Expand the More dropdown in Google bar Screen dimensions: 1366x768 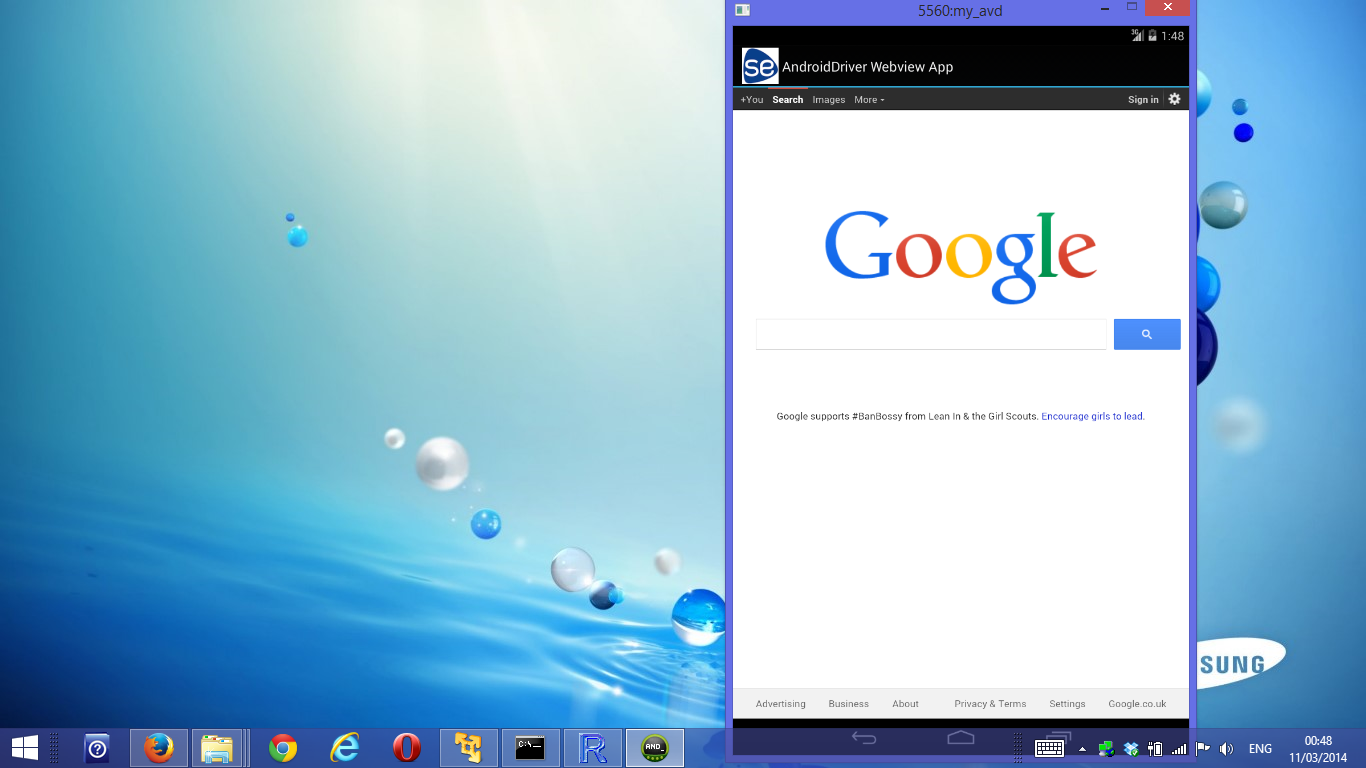pos(869,100)
